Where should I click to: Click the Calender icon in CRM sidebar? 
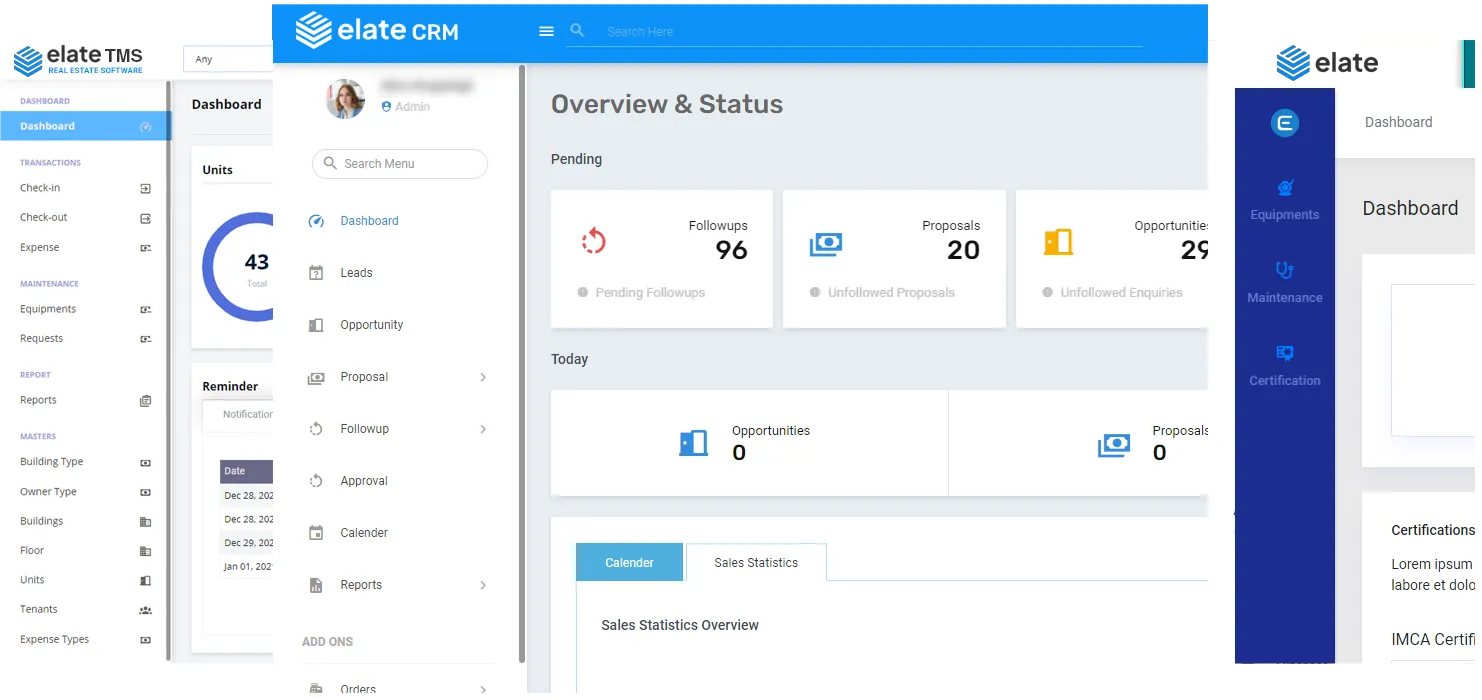pyautogui.click(x=316, y=533)
